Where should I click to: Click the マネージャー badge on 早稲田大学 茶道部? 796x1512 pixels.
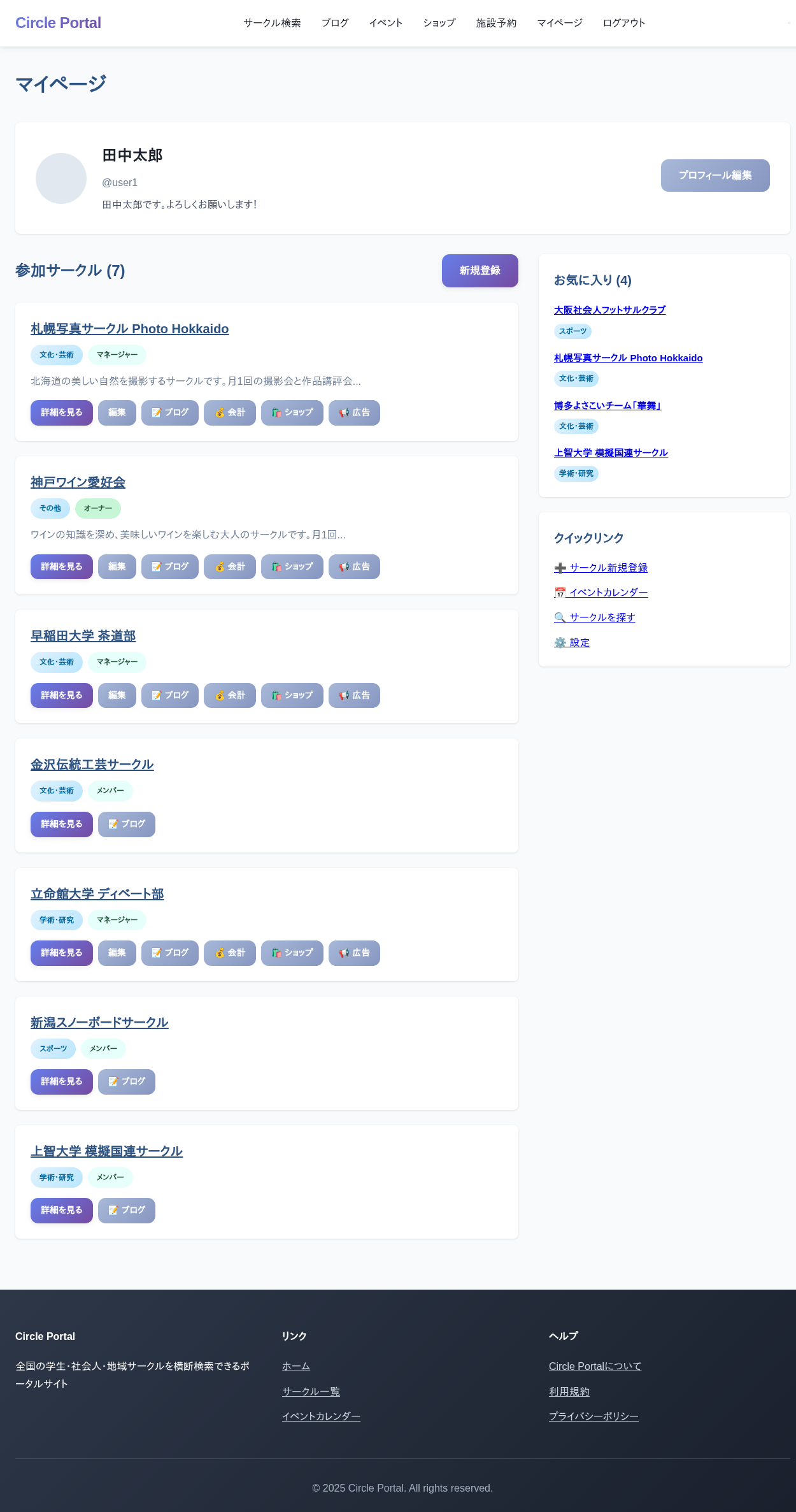[117, 662]
